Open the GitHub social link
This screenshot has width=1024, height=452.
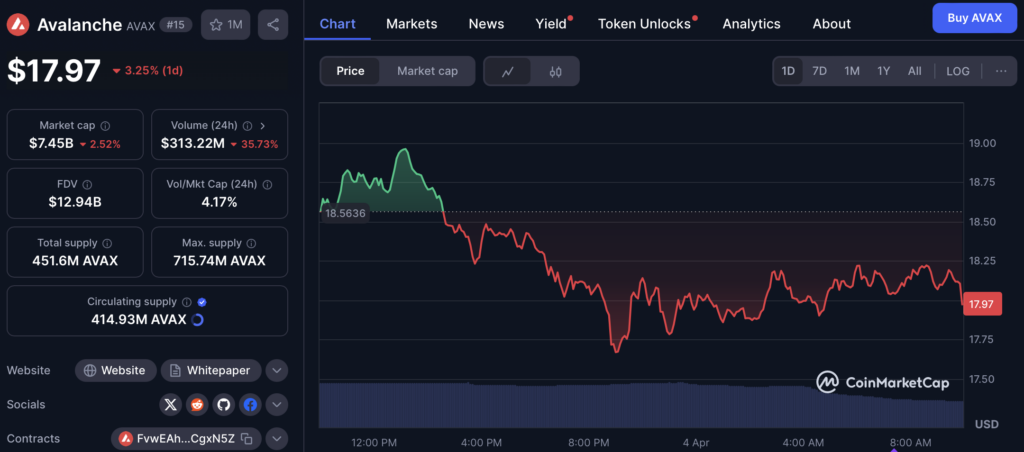pyautogui.click(x=223, y=405)
